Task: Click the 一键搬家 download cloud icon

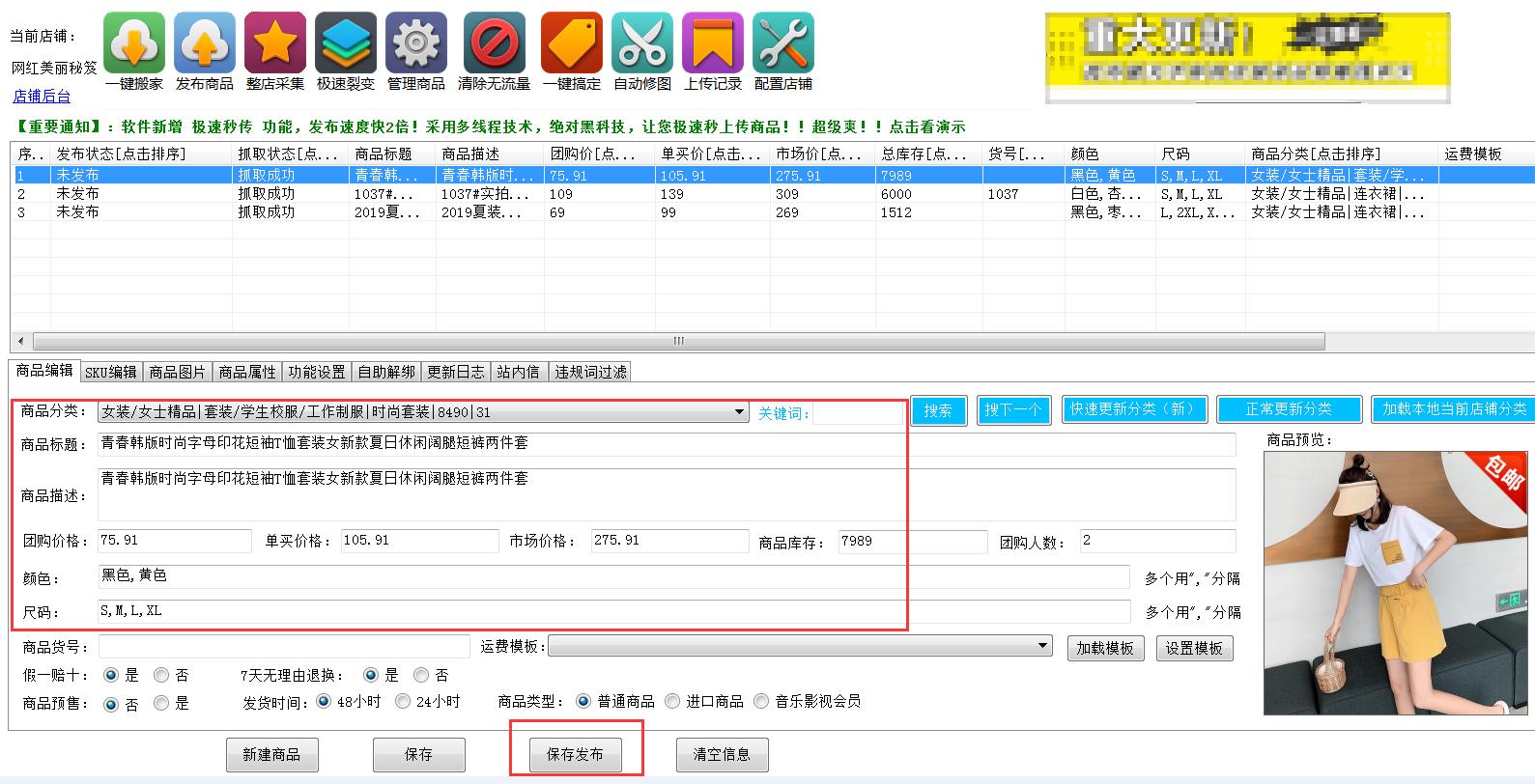Action: point(134,42)
